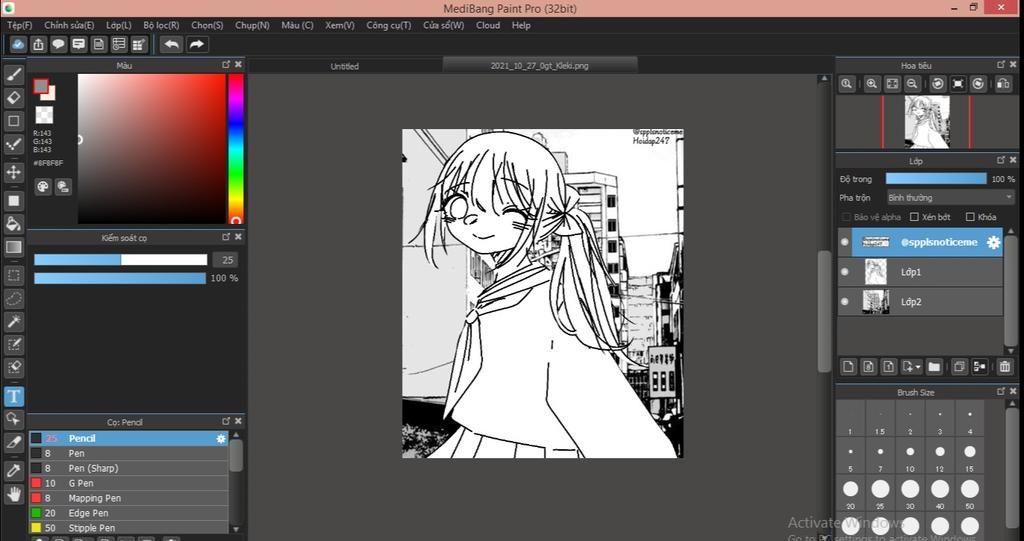Open the Help menu
The image size is (1024, 541).
point(521,25)
